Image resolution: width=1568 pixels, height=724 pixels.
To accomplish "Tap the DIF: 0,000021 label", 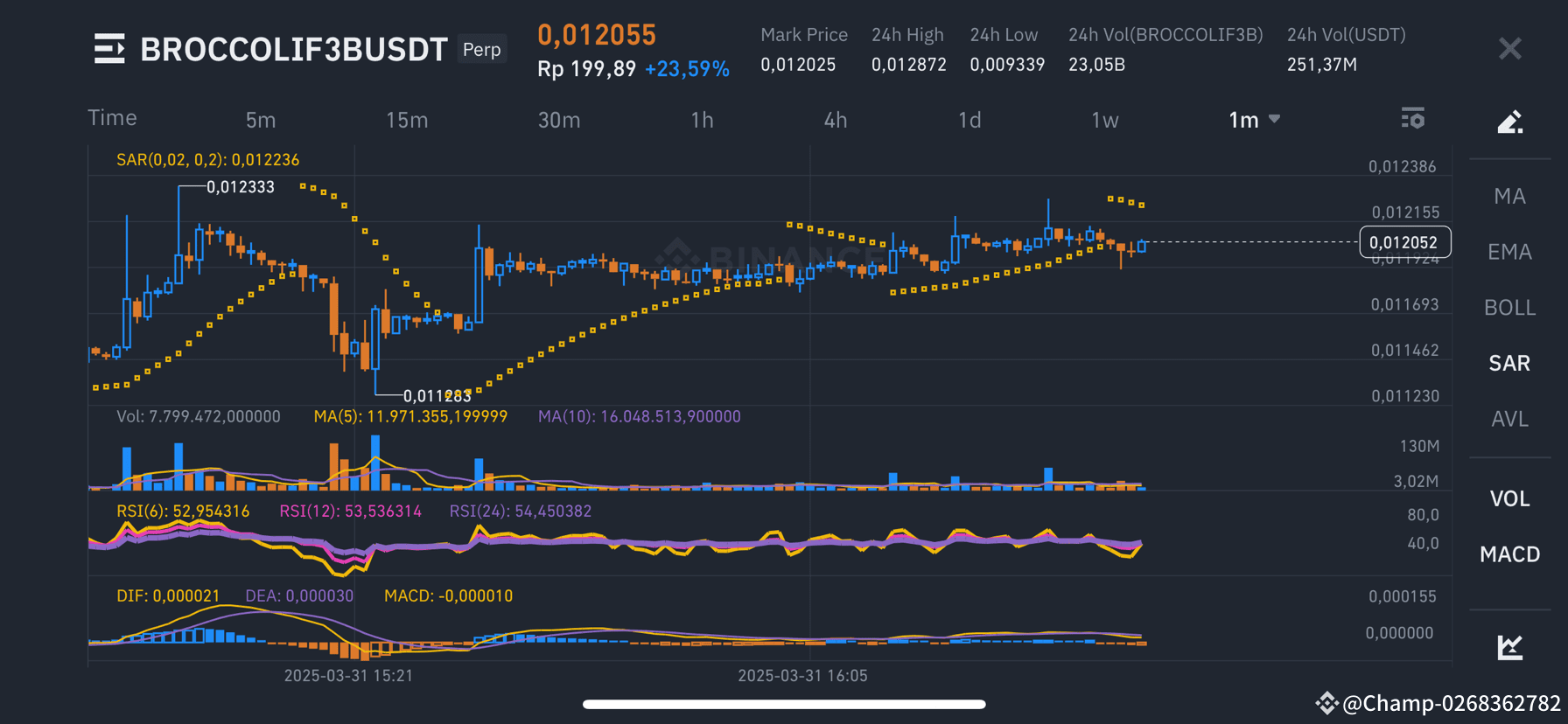I will coord(168,596).
